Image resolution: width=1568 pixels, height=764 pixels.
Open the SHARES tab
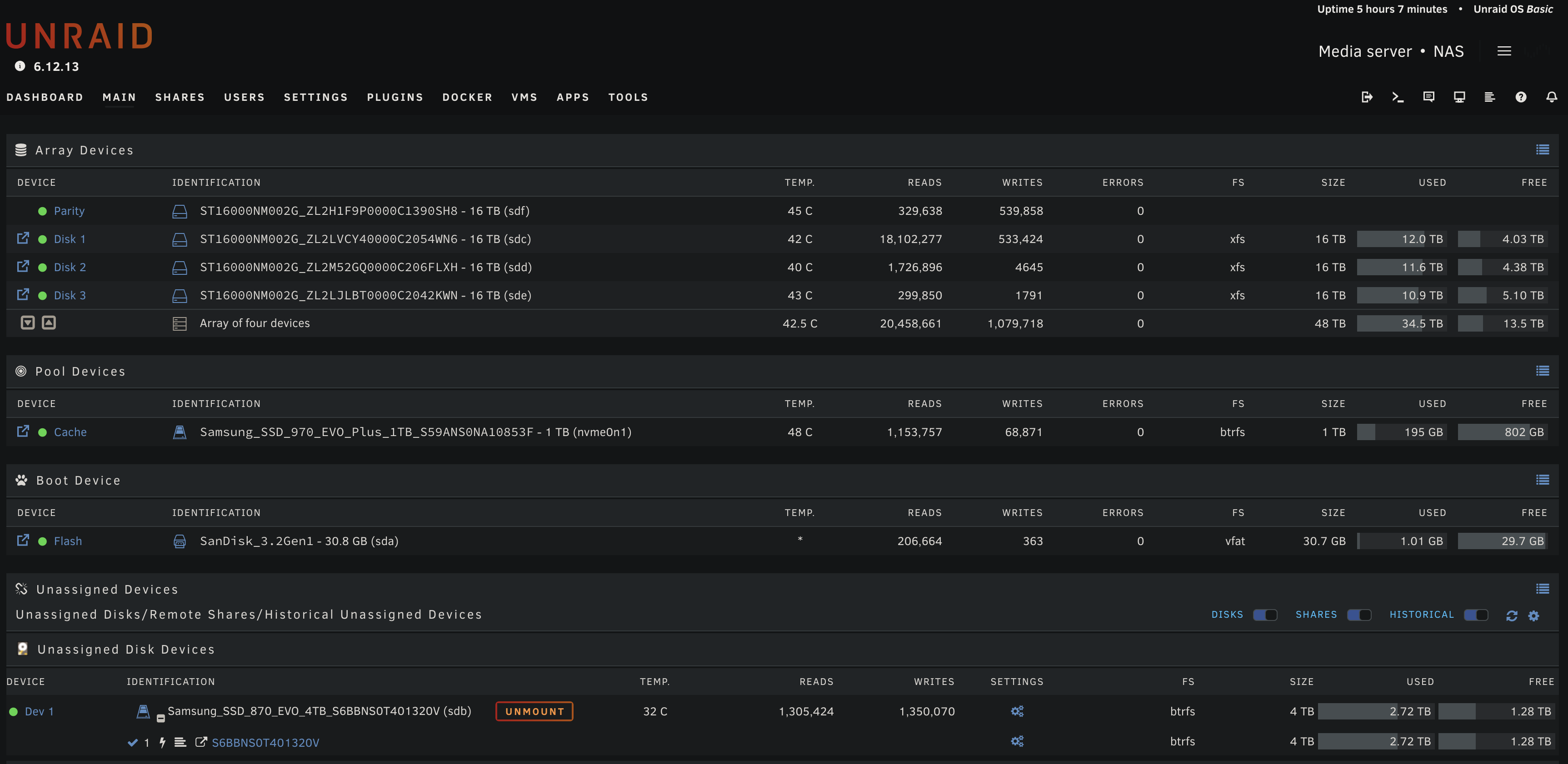(180, 97)
